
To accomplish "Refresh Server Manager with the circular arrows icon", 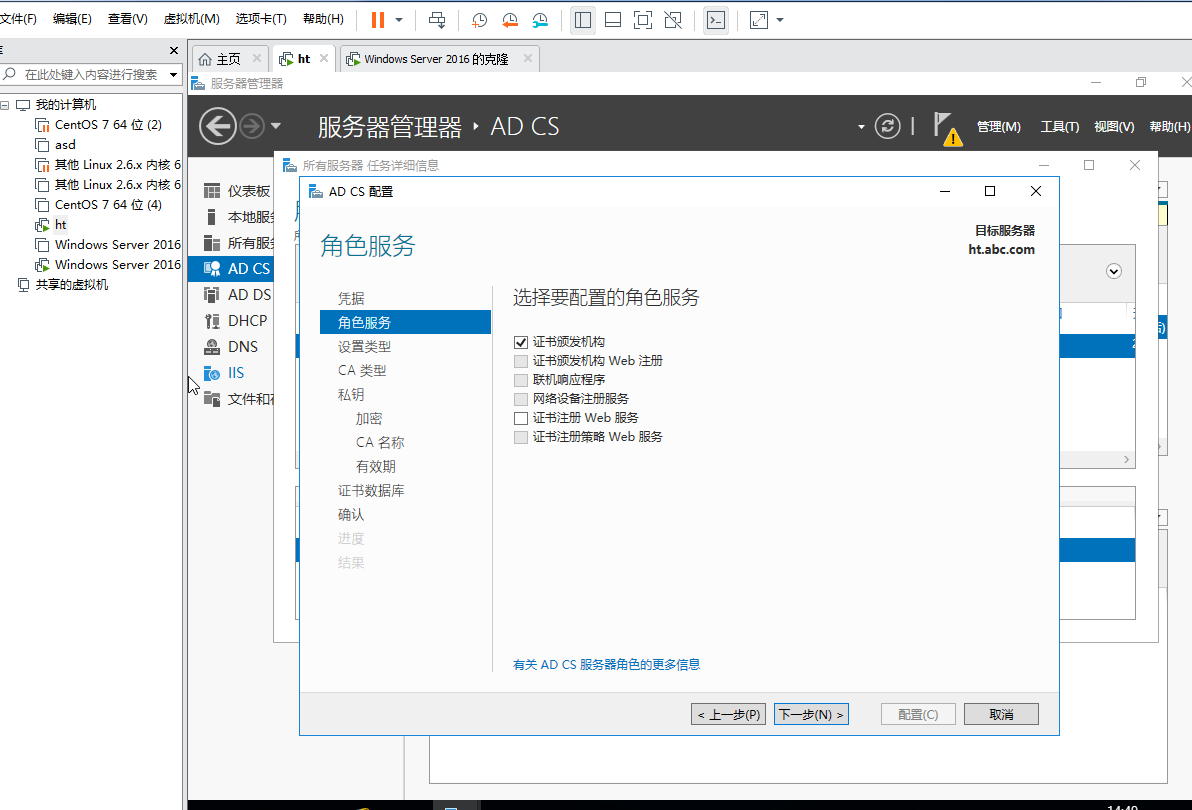I will click(x=887, y=126).
